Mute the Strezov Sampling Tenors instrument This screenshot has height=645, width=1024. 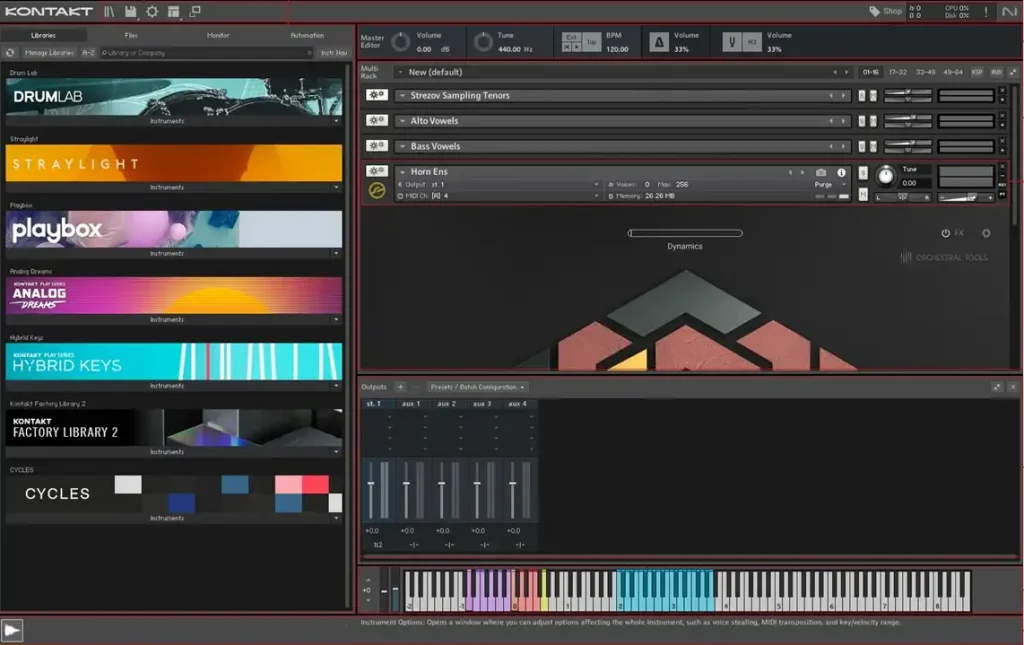coord(873,96)
